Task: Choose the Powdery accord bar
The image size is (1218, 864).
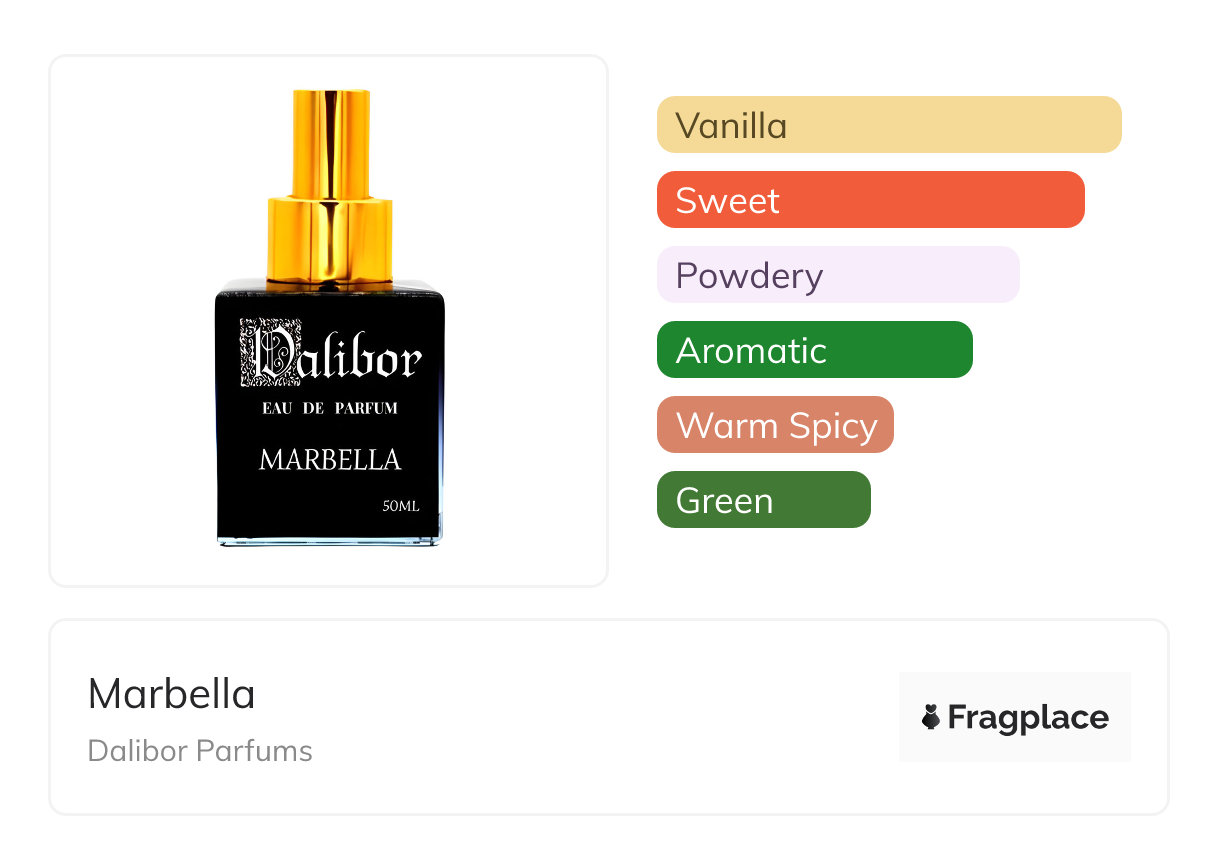Action: [x=837, y=275]
